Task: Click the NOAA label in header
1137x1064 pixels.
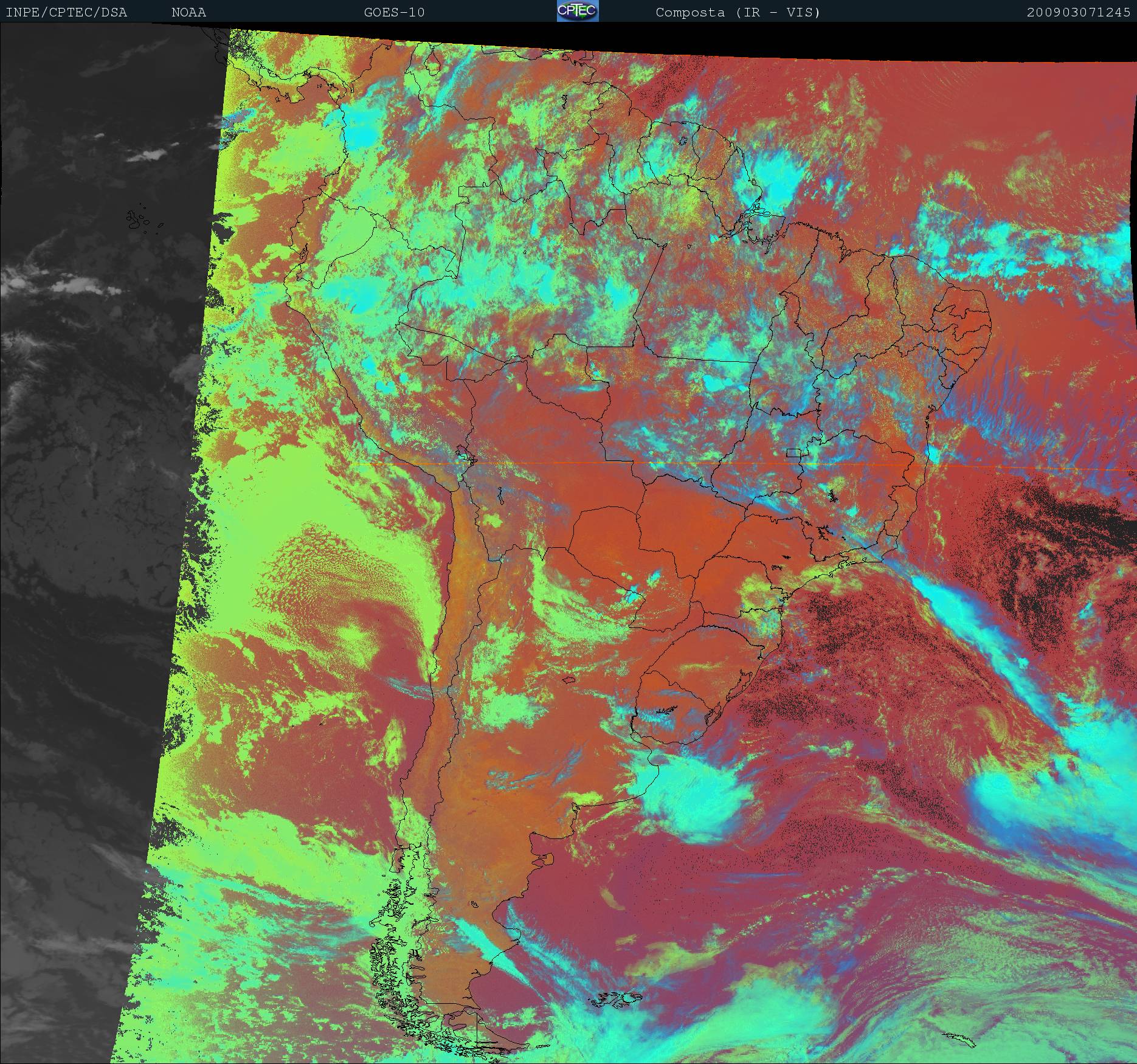Action: coord(188,12)
